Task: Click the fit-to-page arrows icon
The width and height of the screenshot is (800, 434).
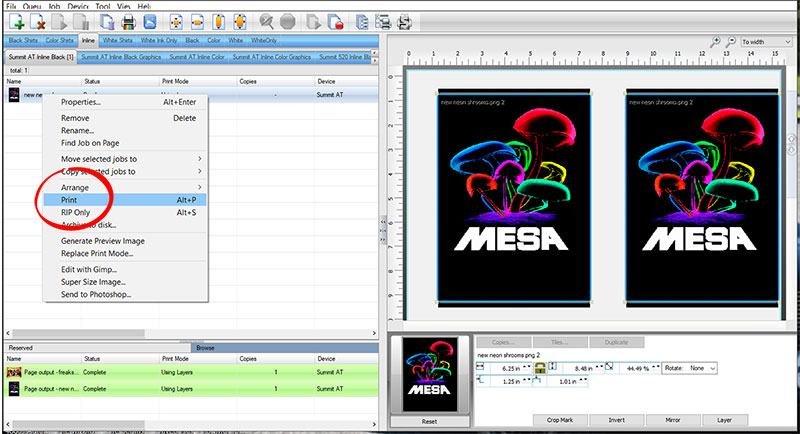Action: (x=240, y=22)
